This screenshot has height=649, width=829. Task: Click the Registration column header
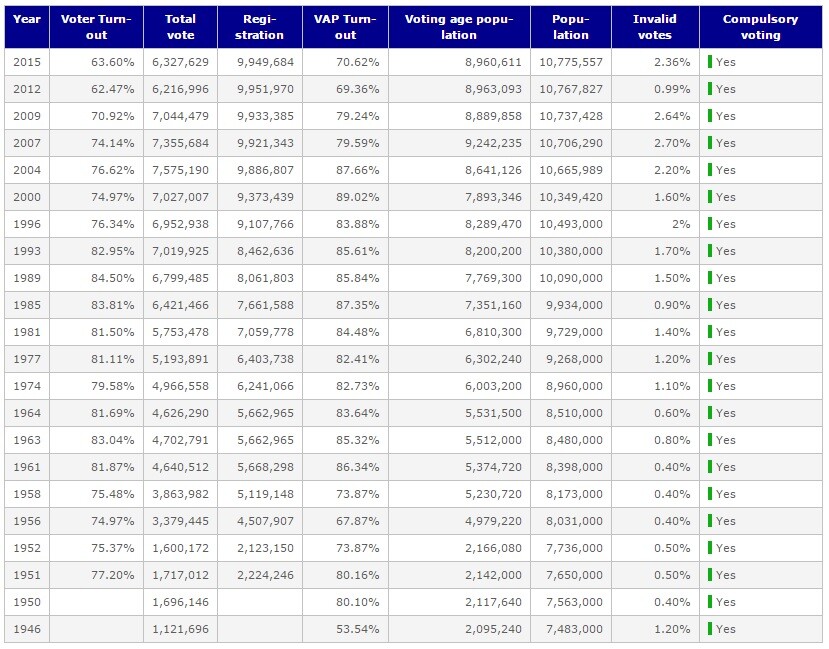pos(260,27)
